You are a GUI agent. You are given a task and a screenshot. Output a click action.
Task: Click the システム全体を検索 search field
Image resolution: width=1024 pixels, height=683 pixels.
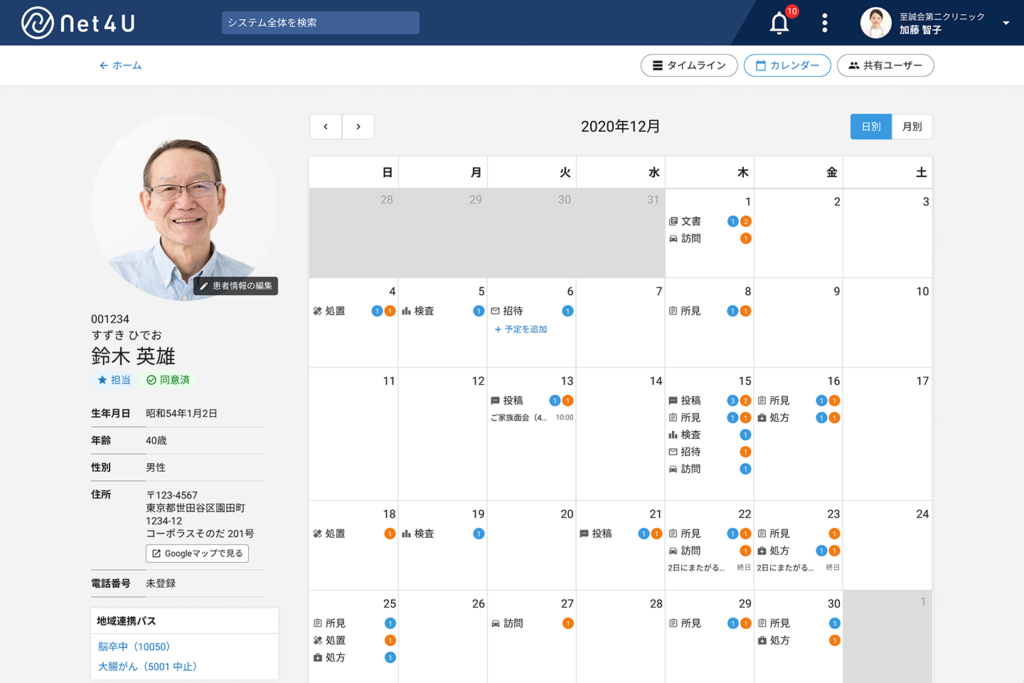pos(318,21)
